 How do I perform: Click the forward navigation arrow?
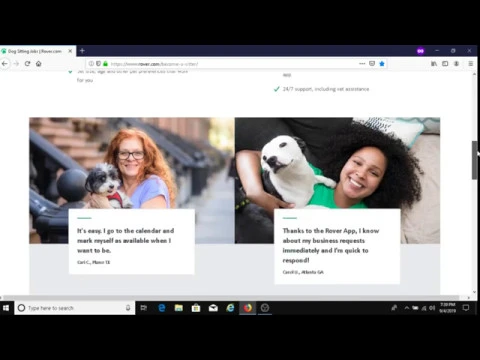click(x=16, y=64)
